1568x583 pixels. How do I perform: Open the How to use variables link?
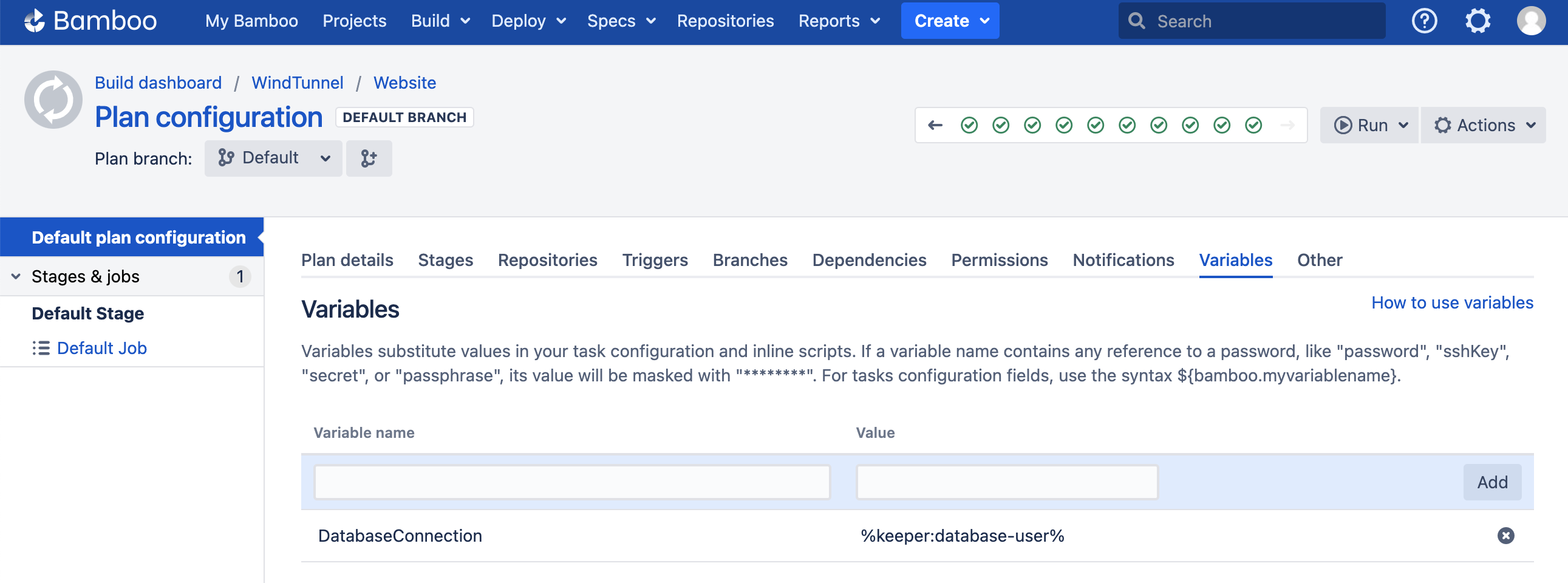click(1452, 303)
